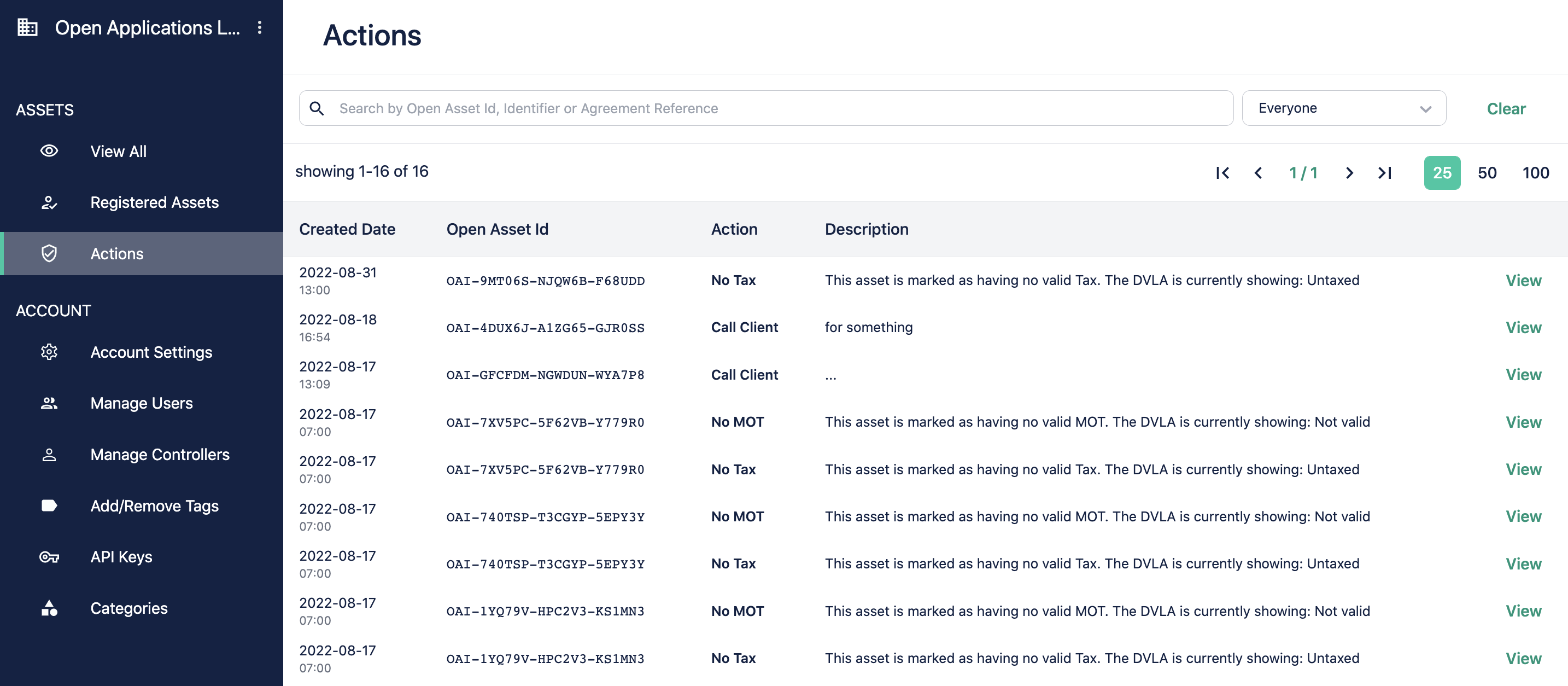Screen dimensions: 1568x686
Task: Click the Categories shapes icon
Action: [49, 608]
